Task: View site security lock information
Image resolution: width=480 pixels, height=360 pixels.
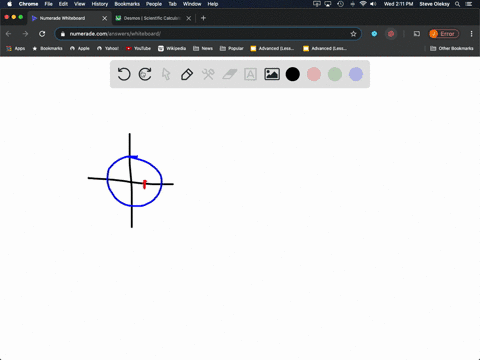Action: click(63, 34)
